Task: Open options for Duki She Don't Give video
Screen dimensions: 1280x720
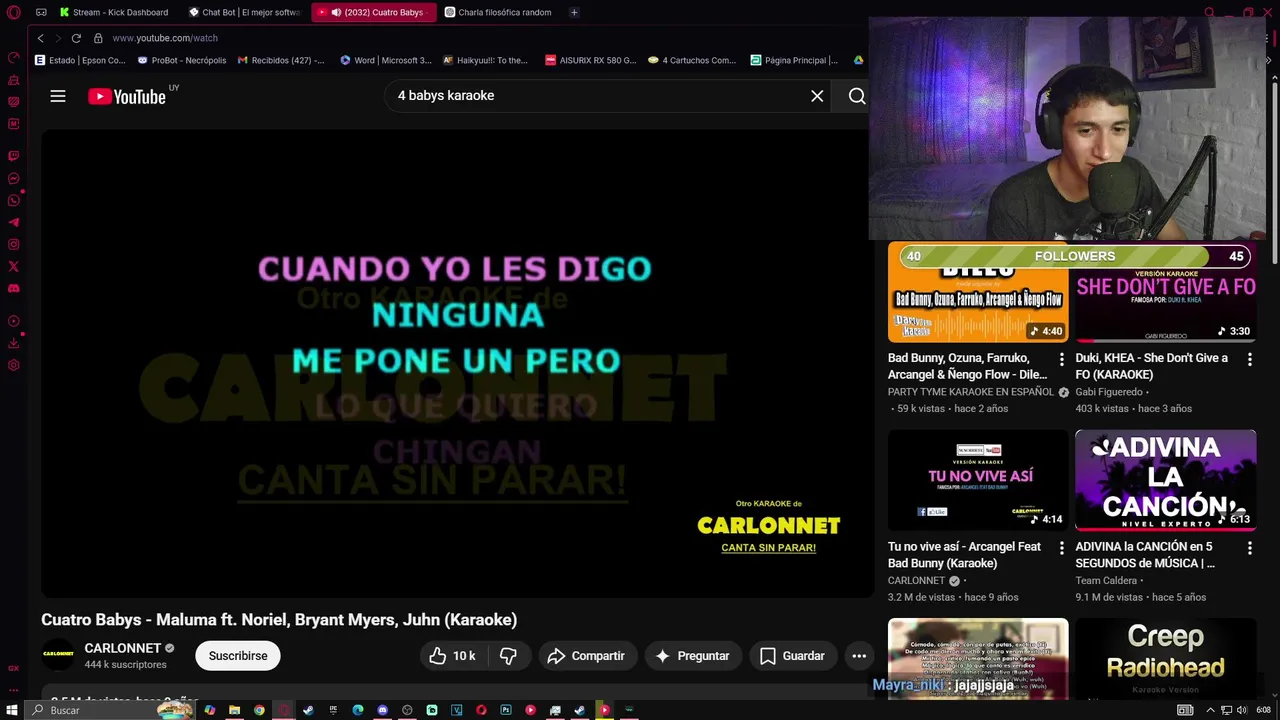Action: click(1249, 358)
